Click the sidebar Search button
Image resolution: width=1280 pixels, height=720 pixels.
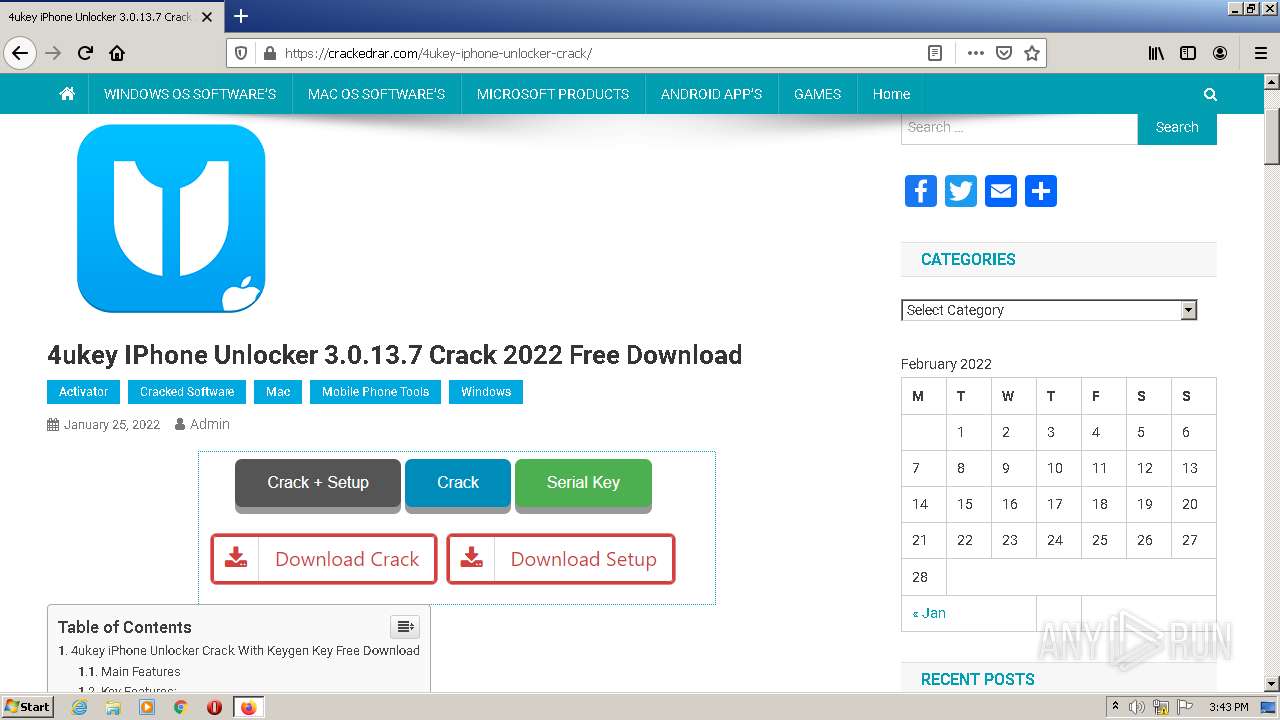[x=1177, y=128]
